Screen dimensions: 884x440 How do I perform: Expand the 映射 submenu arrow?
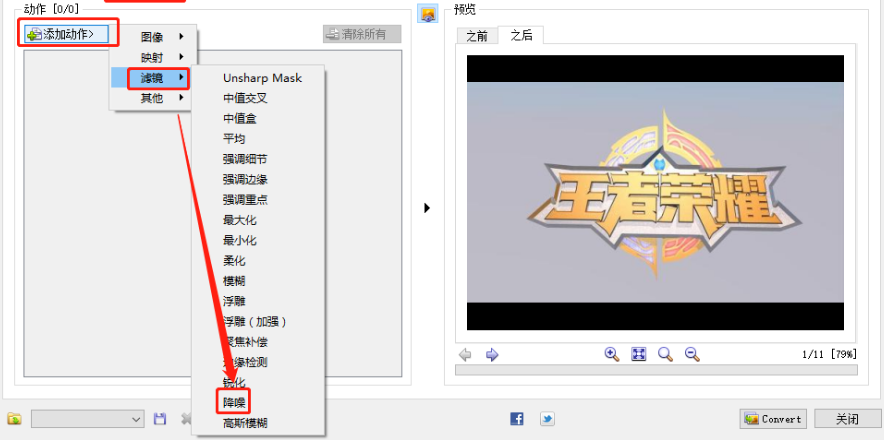click(181, 57)
